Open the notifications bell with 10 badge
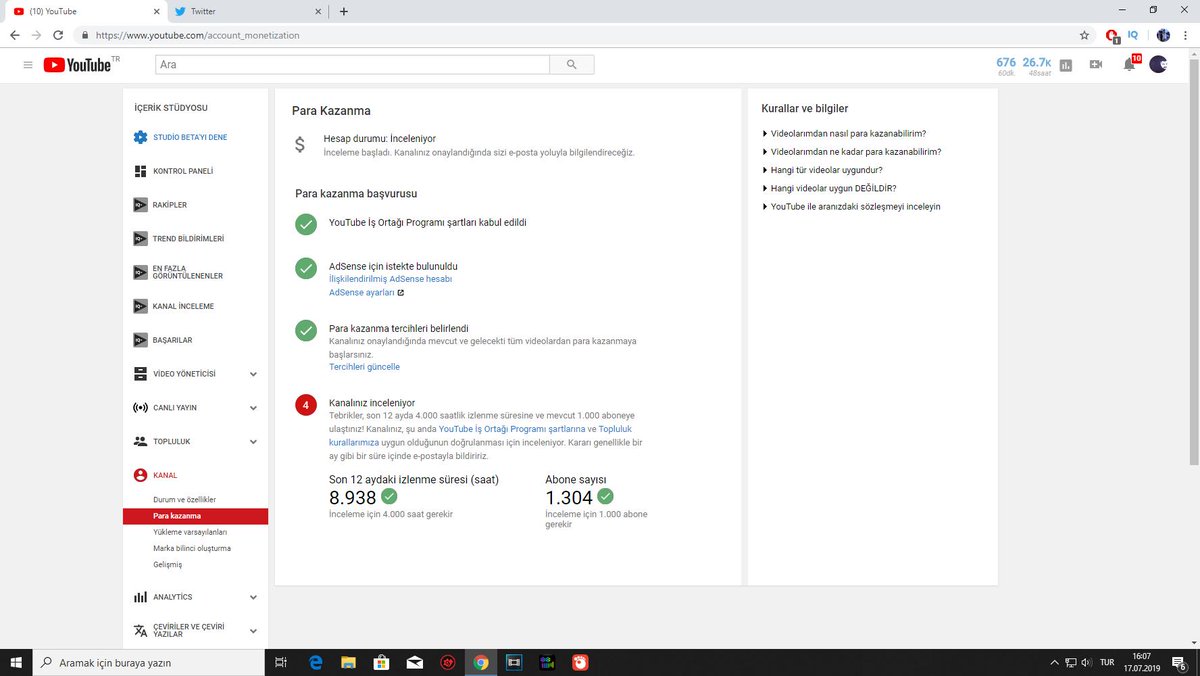This screenshot has width=1200, height=676. tap(1130, 64)
